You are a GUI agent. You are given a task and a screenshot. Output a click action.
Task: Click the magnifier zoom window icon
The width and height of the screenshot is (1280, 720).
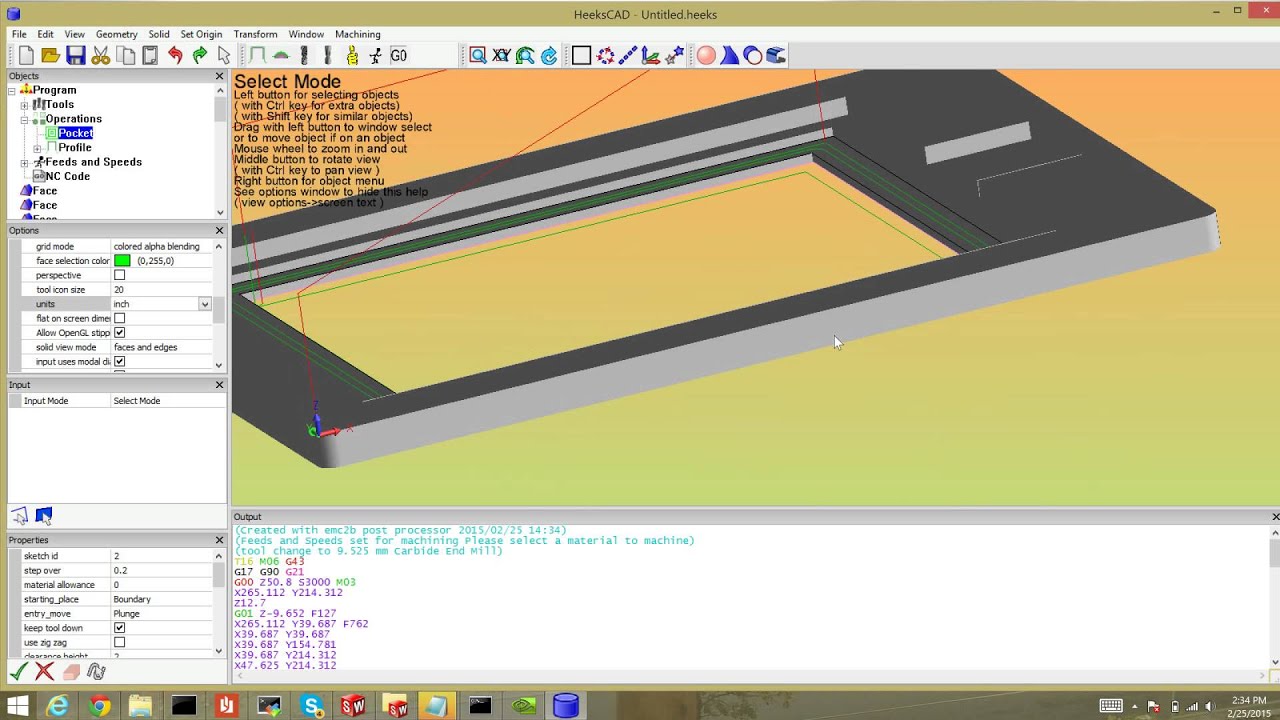[x=478, y=56]
